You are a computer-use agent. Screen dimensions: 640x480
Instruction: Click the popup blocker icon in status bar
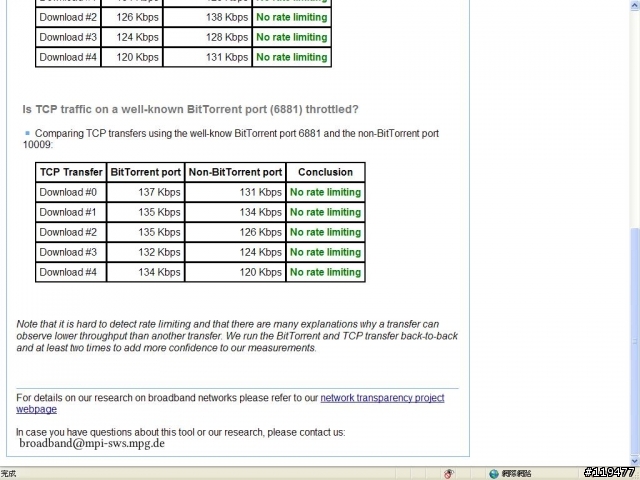click(x=449, y=473)
